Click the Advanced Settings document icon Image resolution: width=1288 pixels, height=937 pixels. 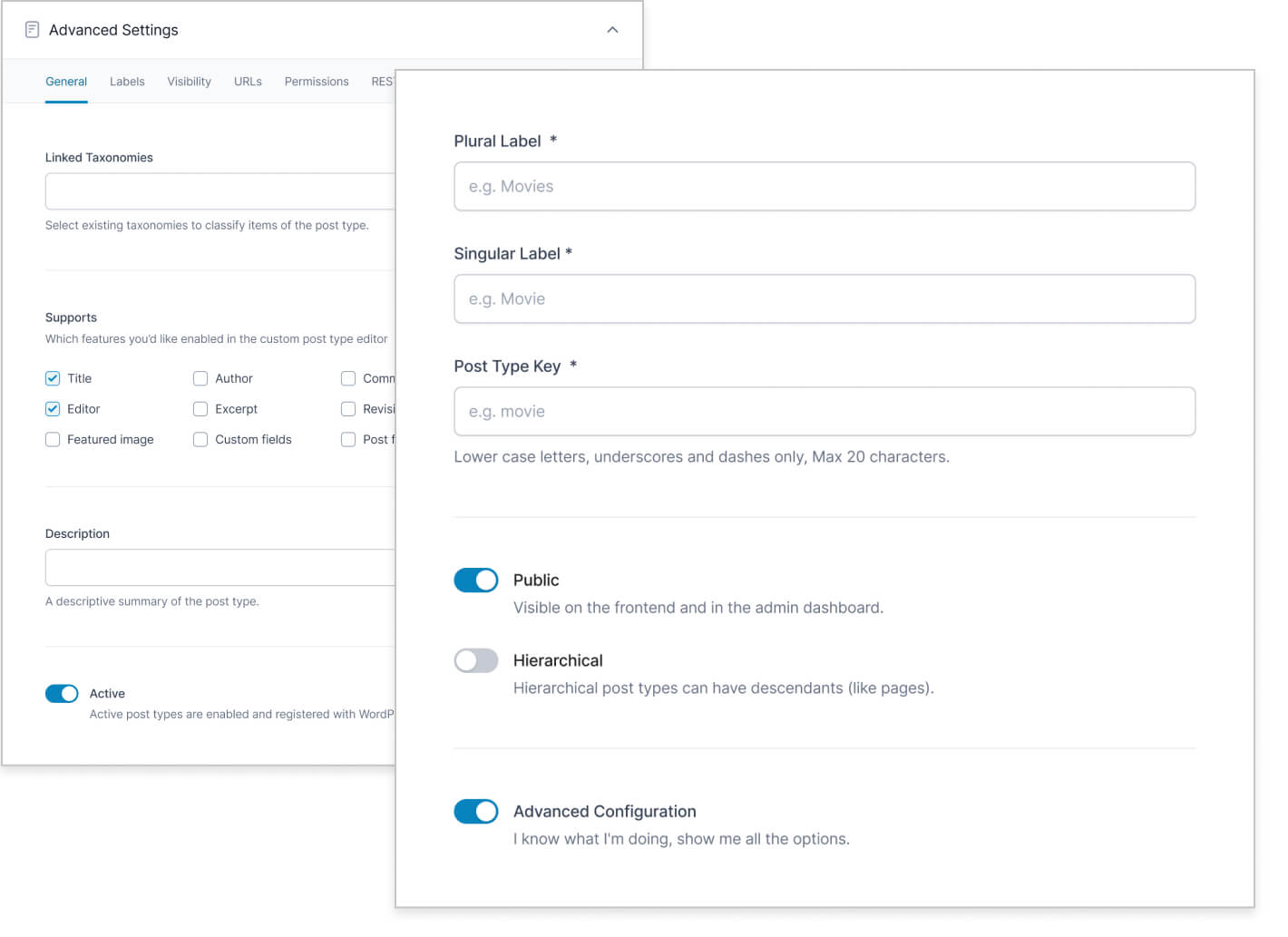[32, 30]
